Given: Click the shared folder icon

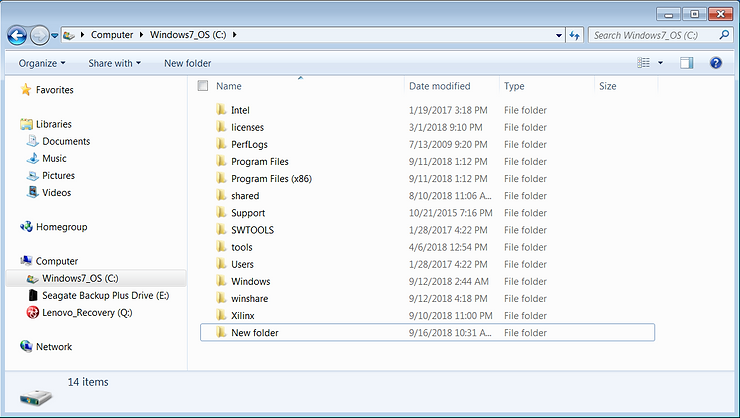Looking at the screenshot, I should click(x=221, y=195).
